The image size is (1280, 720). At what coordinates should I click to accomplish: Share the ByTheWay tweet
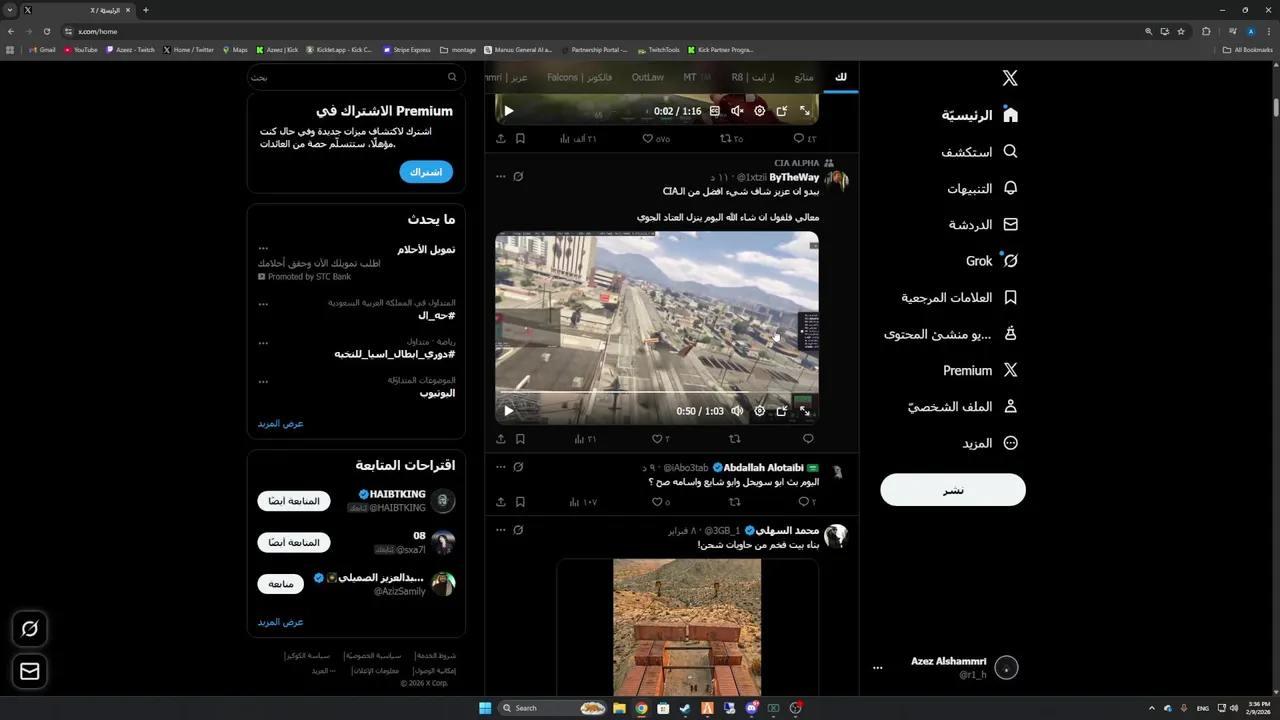501,439
